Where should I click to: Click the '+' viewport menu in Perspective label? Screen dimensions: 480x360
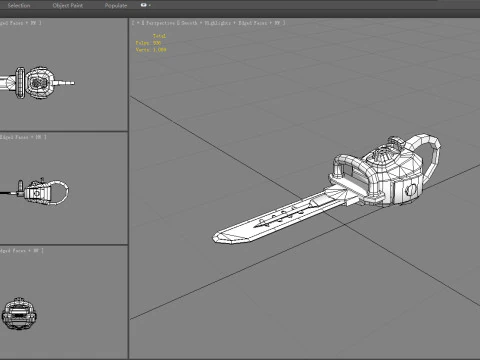click(137, 23)
